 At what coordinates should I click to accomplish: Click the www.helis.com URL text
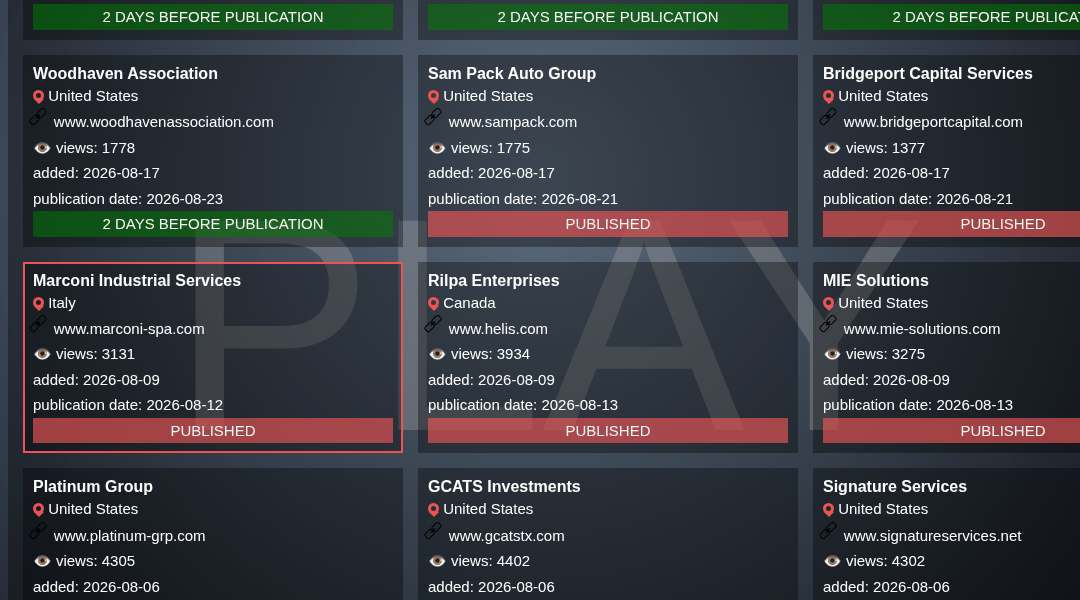point(498,329)
